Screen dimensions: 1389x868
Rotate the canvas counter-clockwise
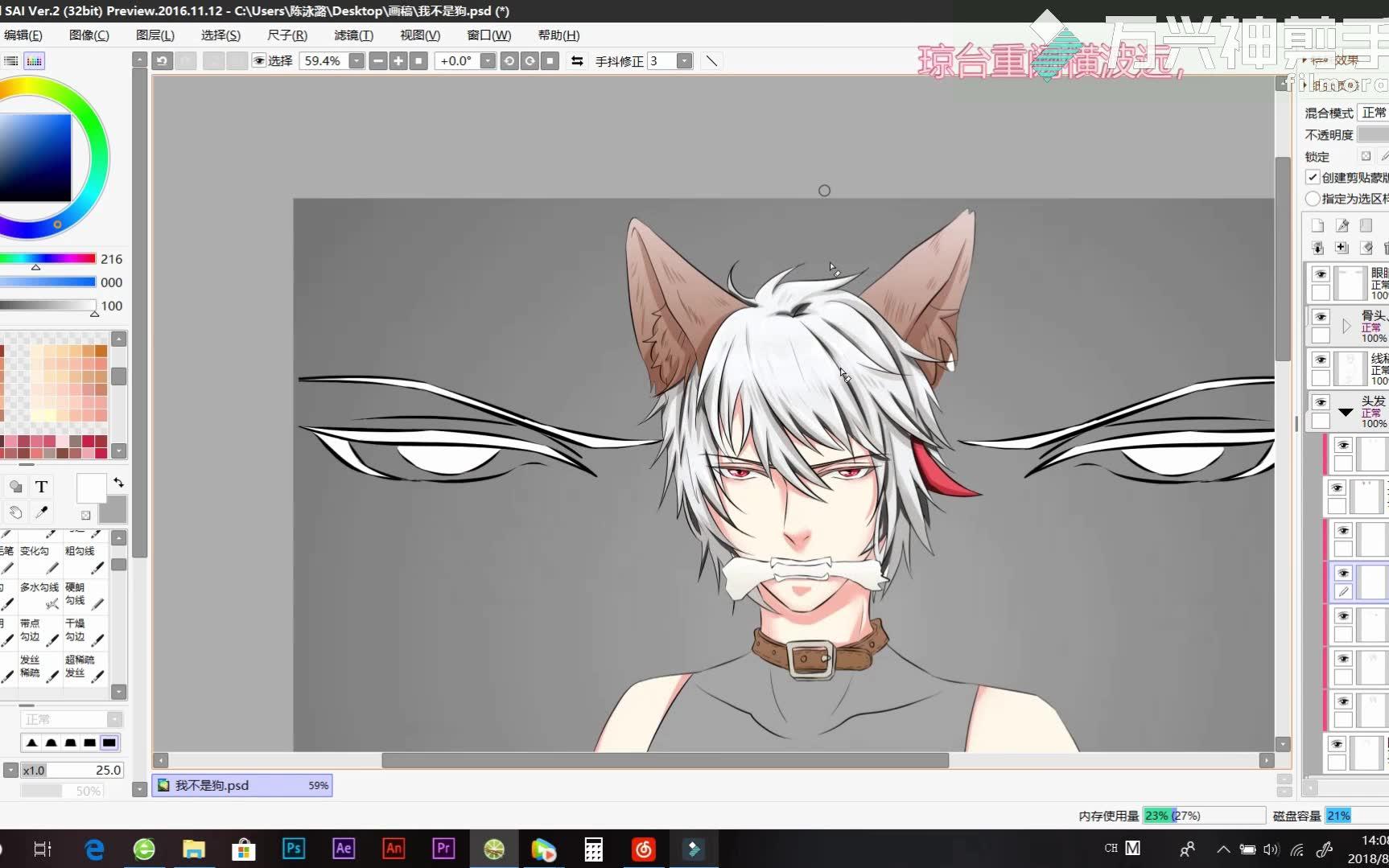click(509, 61)
